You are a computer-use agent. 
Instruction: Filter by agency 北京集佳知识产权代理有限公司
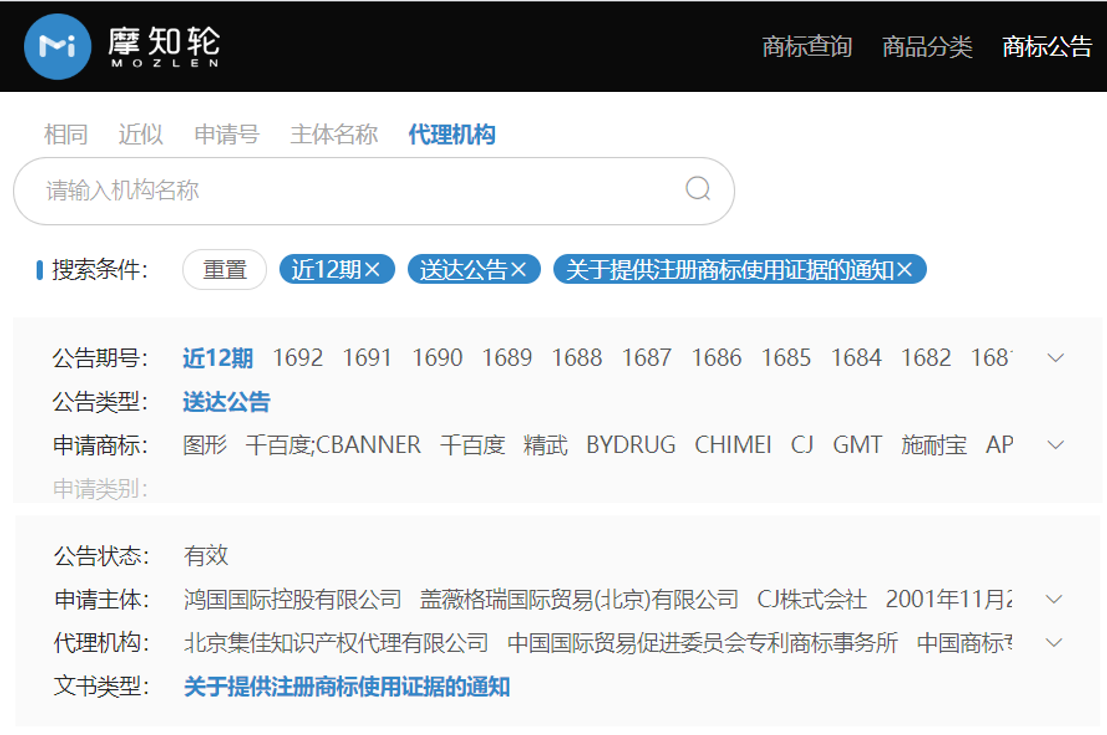336,643
